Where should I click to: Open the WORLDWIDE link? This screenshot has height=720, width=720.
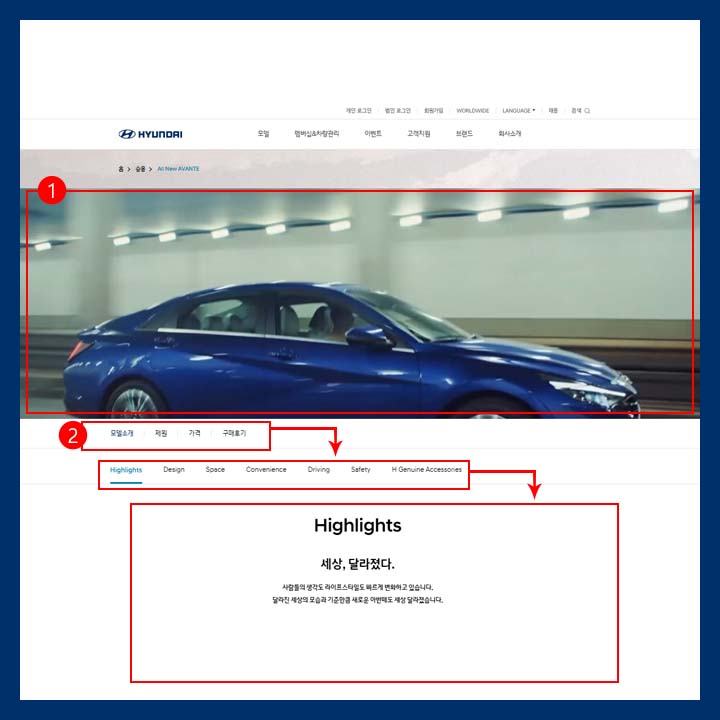click(472, 111)
